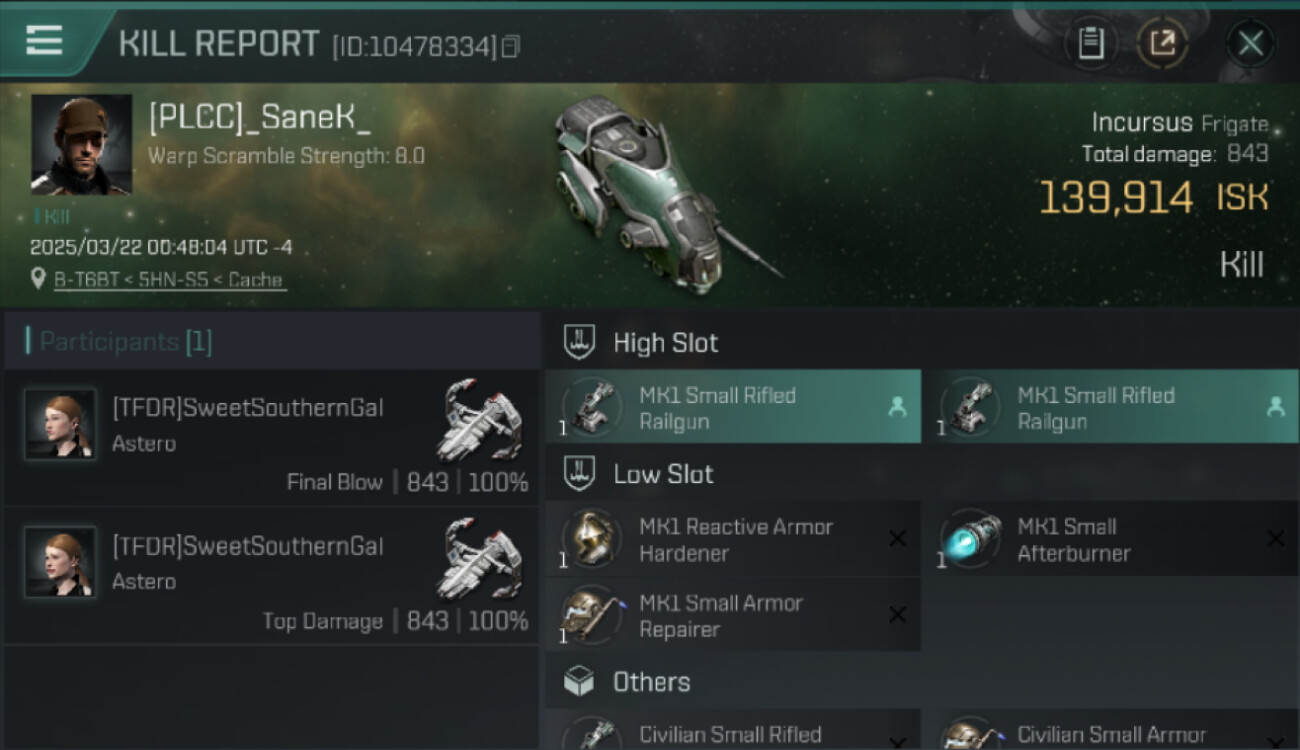Open B-T6BT location link
Viewport: 1300px width, 750px height.
pos(169,280)
